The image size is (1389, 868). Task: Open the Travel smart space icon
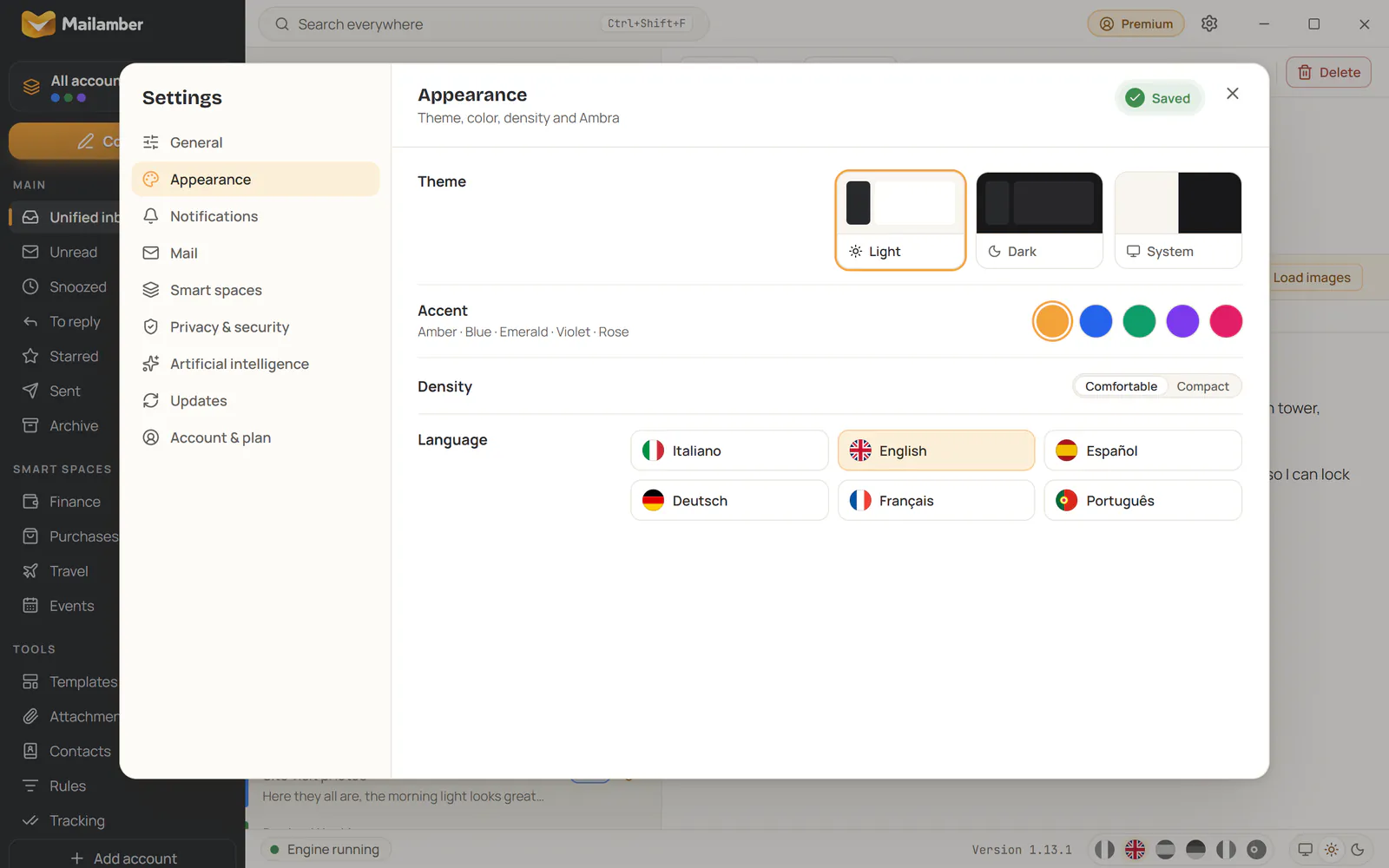pos(30,571)
